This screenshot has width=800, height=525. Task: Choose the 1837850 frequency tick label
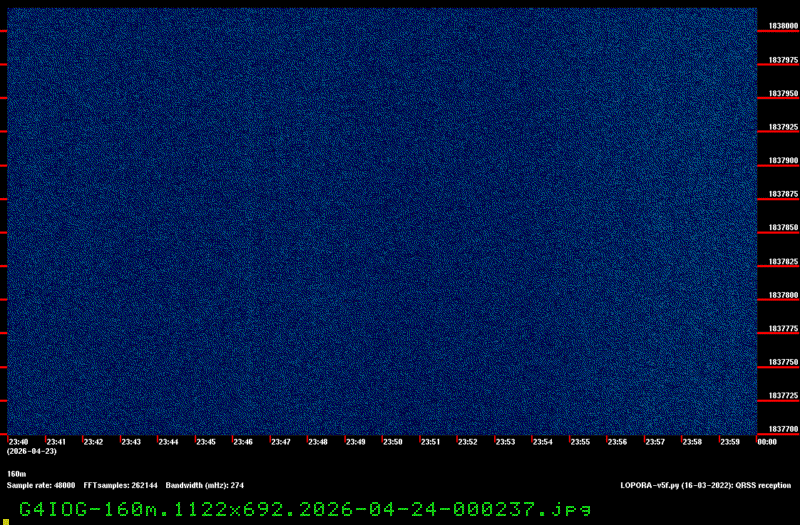pyautogui.click(x=783, y=228)
